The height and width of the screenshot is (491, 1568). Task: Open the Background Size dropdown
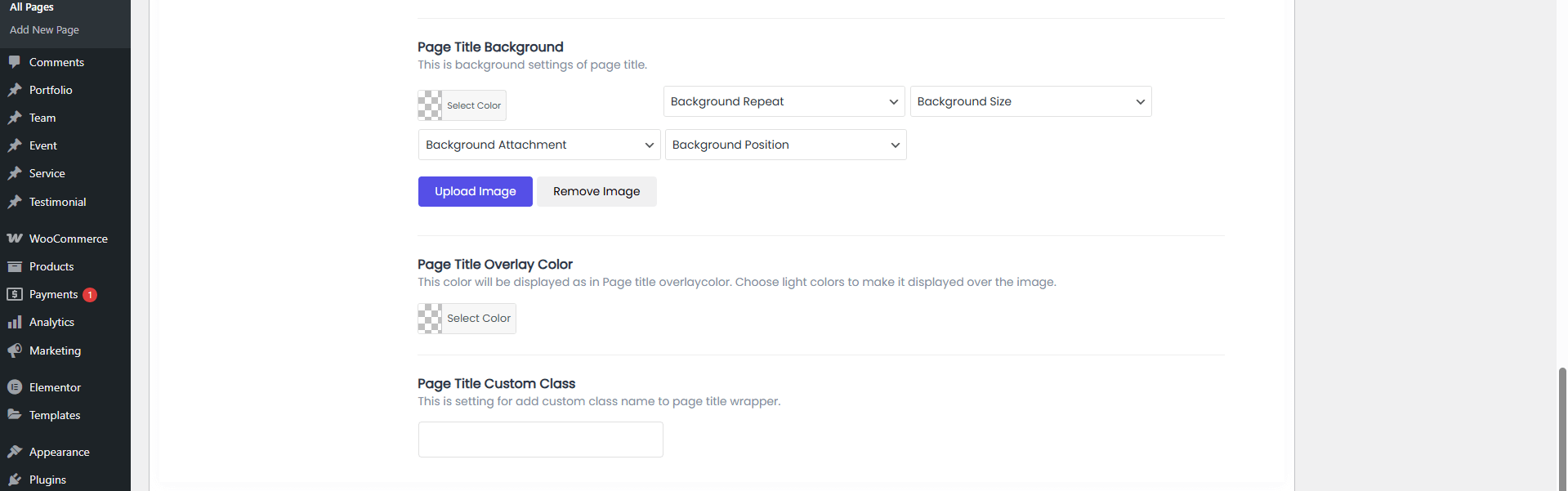(1030, 101)
